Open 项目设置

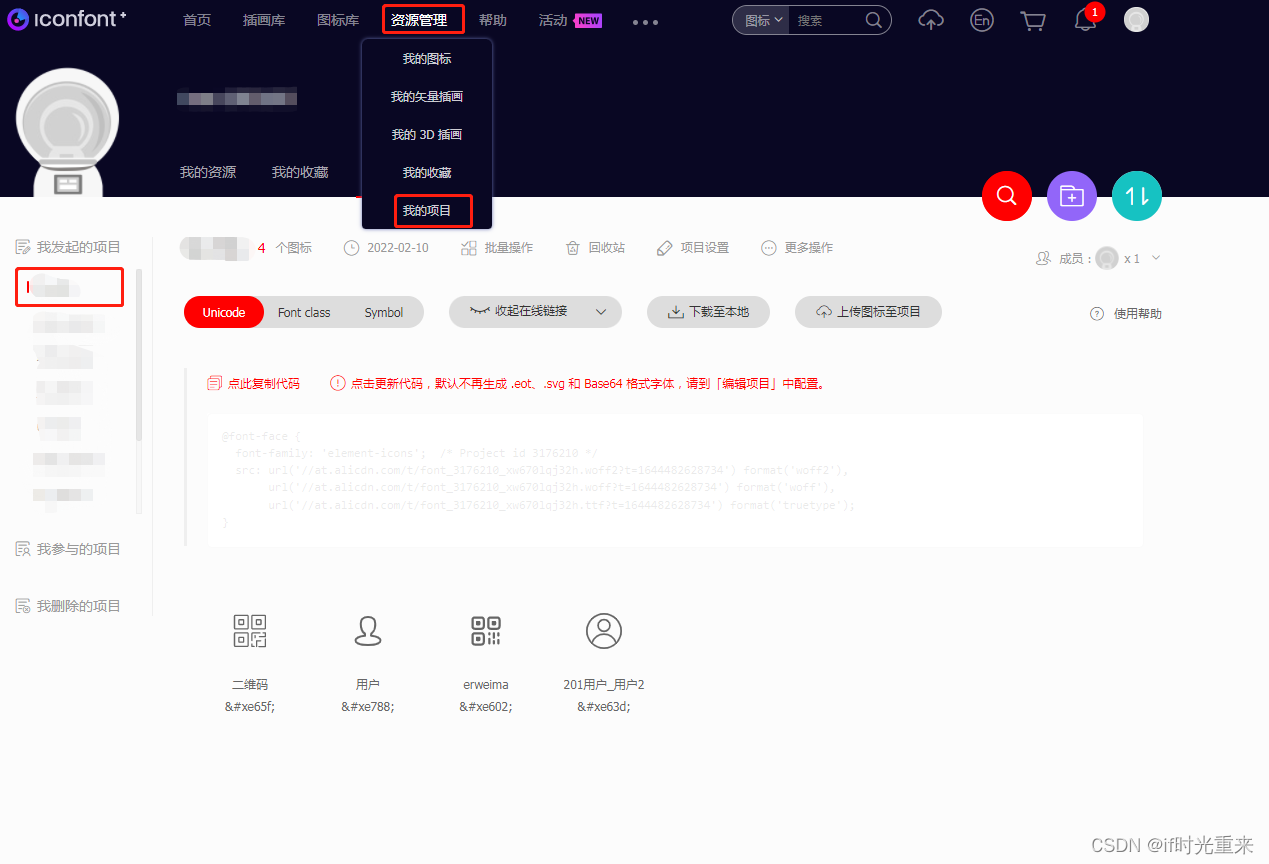click(693, 248)
